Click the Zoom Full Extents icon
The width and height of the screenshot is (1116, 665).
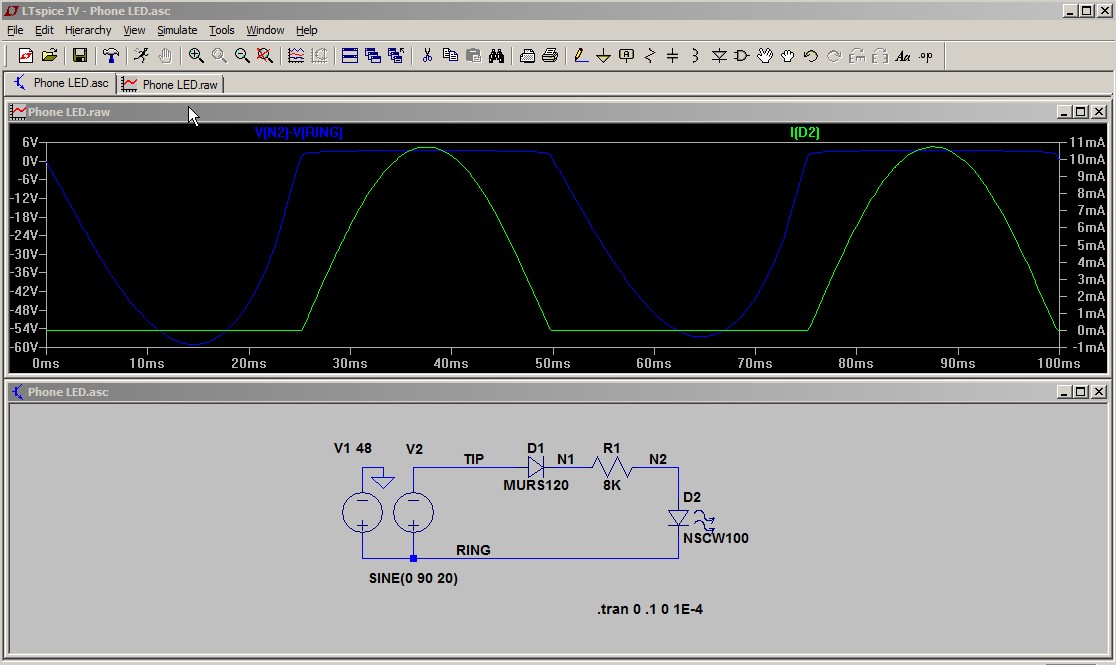pos(265,56)
